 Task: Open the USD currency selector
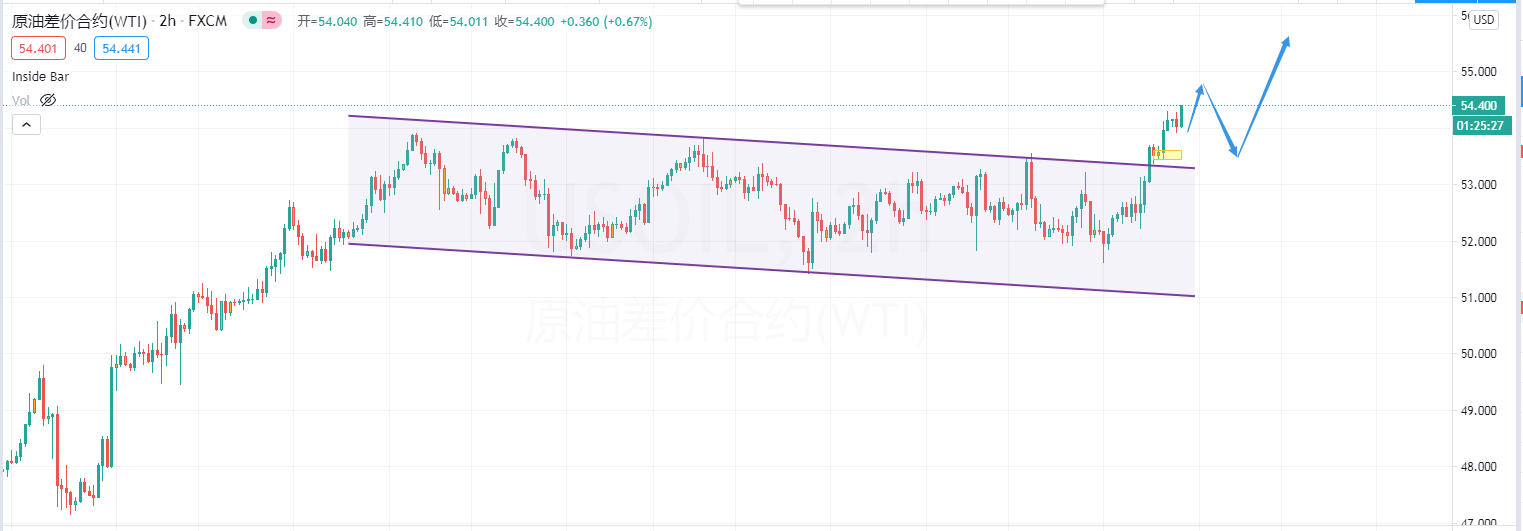(1484, 20)
